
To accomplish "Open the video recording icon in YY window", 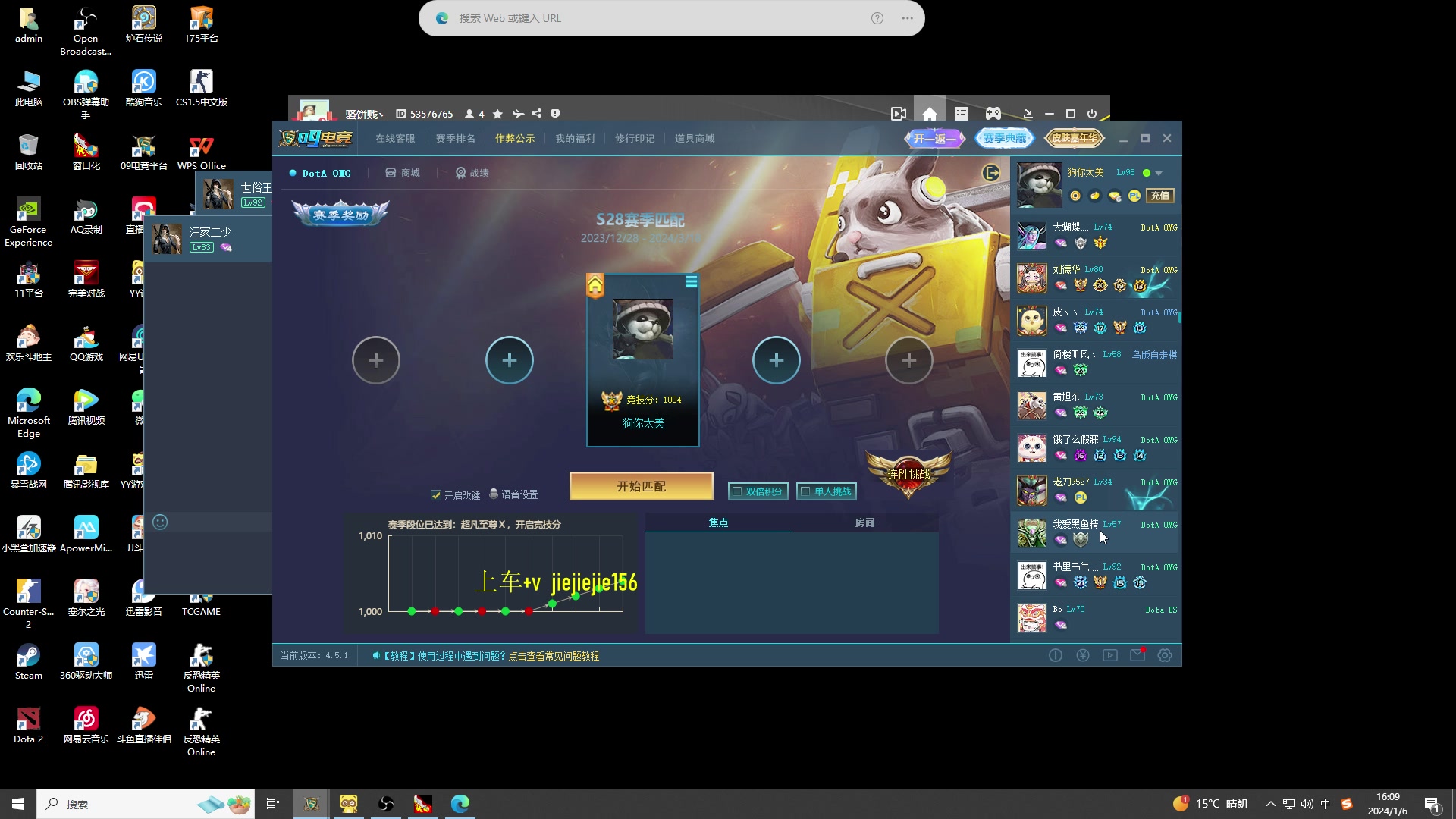I will click(899, 114).
